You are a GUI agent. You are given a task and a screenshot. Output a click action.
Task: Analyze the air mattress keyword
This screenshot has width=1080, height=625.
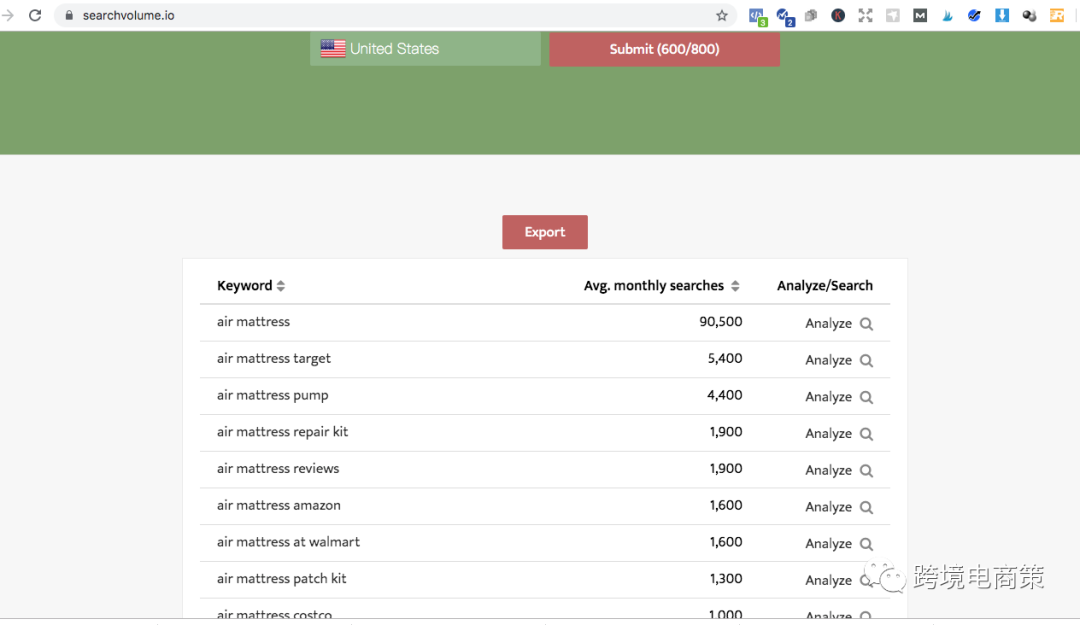(x=828, y=324)
